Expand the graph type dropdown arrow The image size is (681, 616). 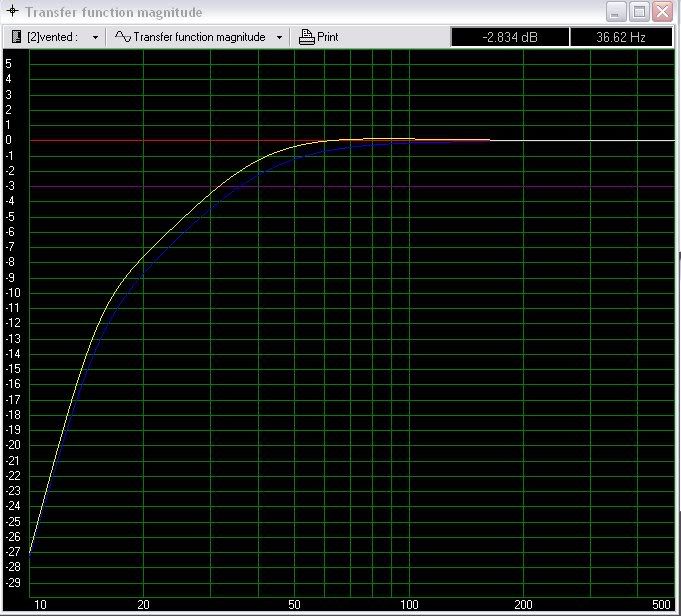(279, 37)
